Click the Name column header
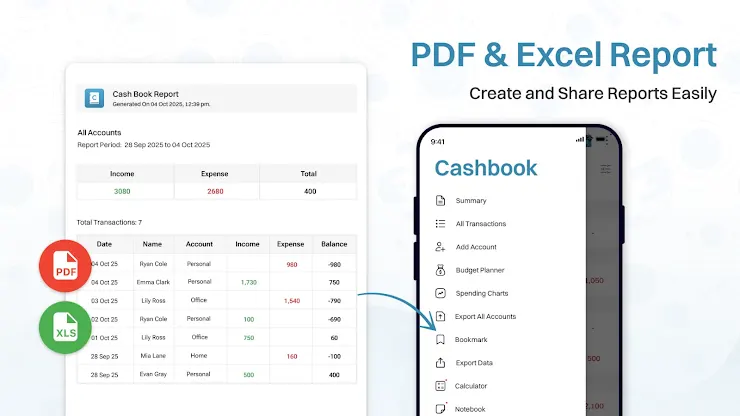 pos(152,244)
